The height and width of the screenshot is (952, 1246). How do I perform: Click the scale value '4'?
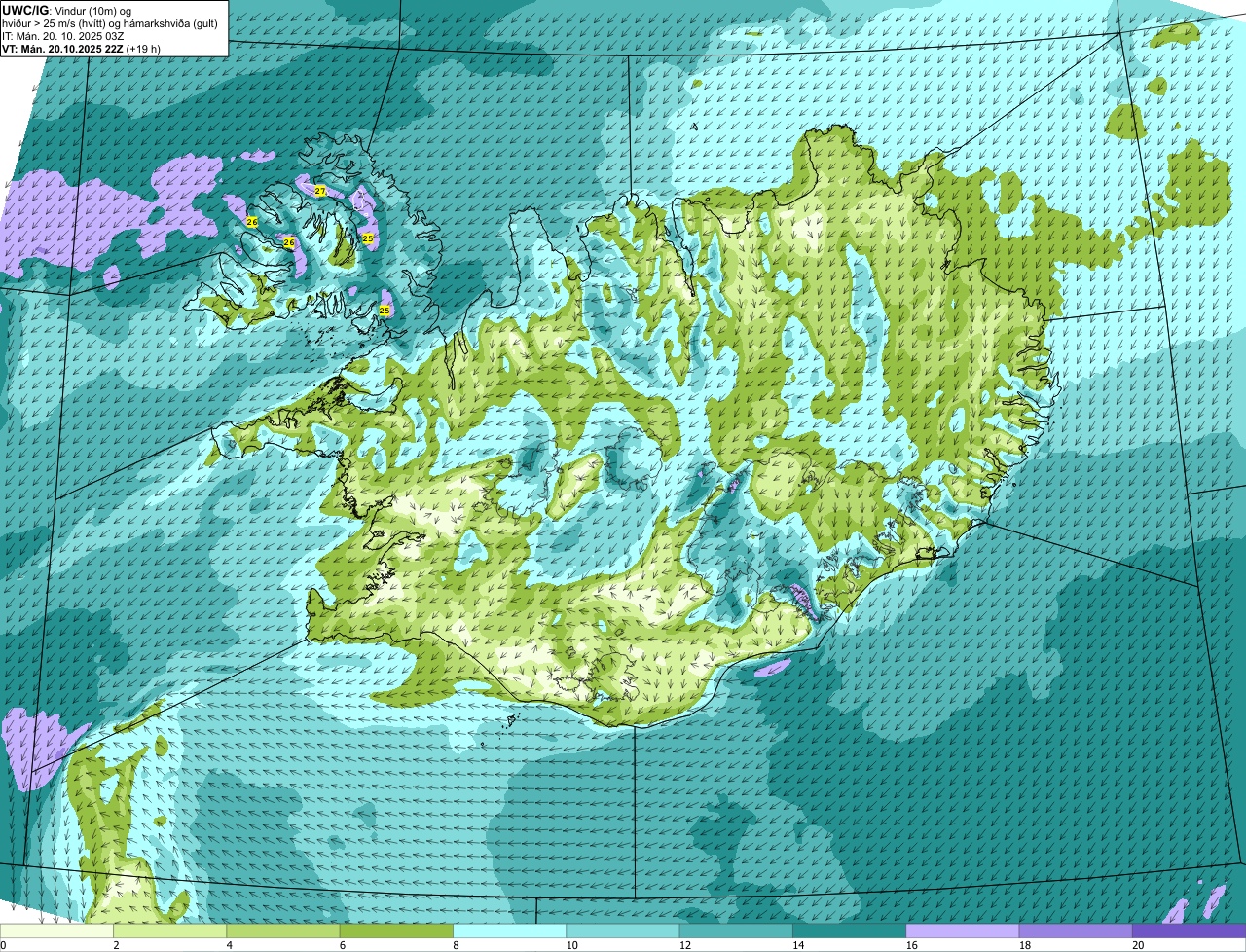point(229,945)
